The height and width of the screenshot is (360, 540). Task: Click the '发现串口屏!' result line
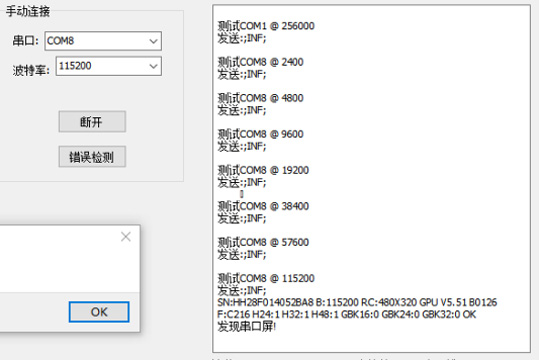point(247,326)
